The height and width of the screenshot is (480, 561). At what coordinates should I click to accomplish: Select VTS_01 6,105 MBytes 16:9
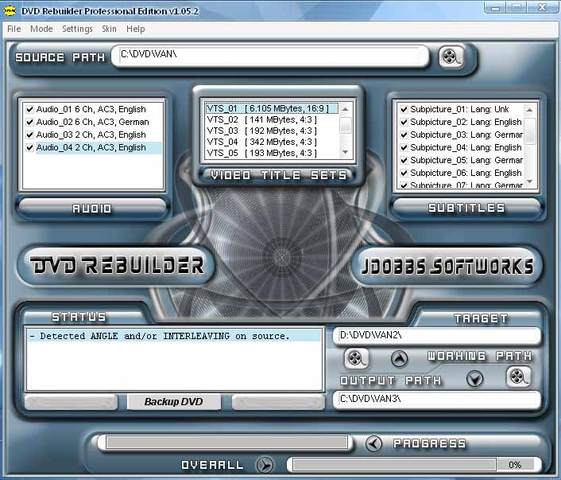point(272,108)
